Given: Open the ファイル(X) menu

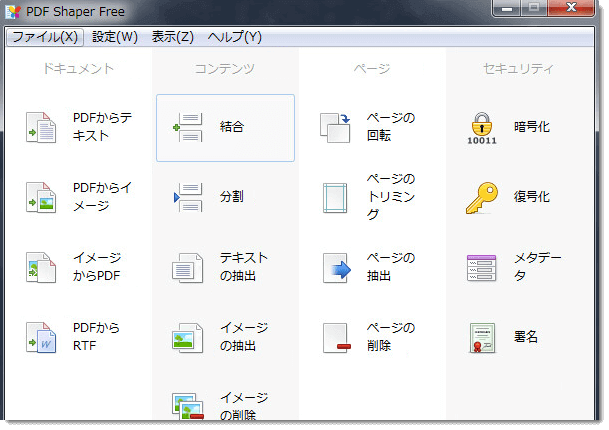Looking at the screenshot, I should [x=45, y=37].
